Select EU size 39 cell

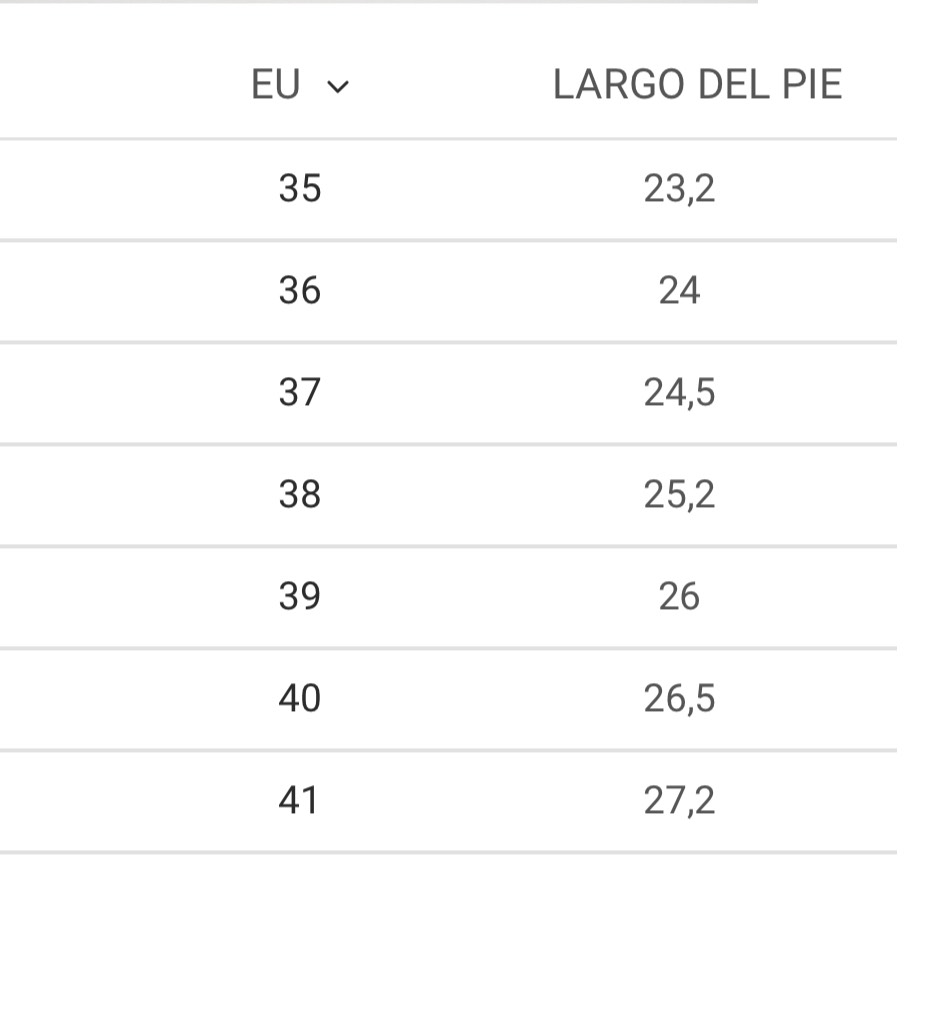[x=300, y=596]
